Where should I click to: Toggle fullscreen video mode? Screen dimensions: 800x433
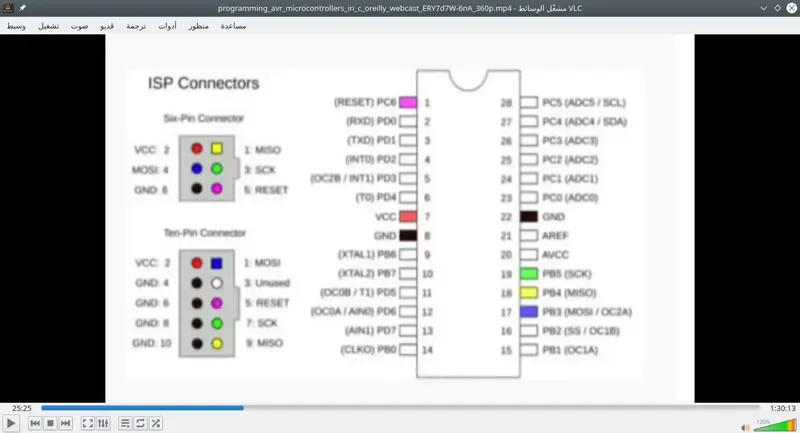click(87, 424)
